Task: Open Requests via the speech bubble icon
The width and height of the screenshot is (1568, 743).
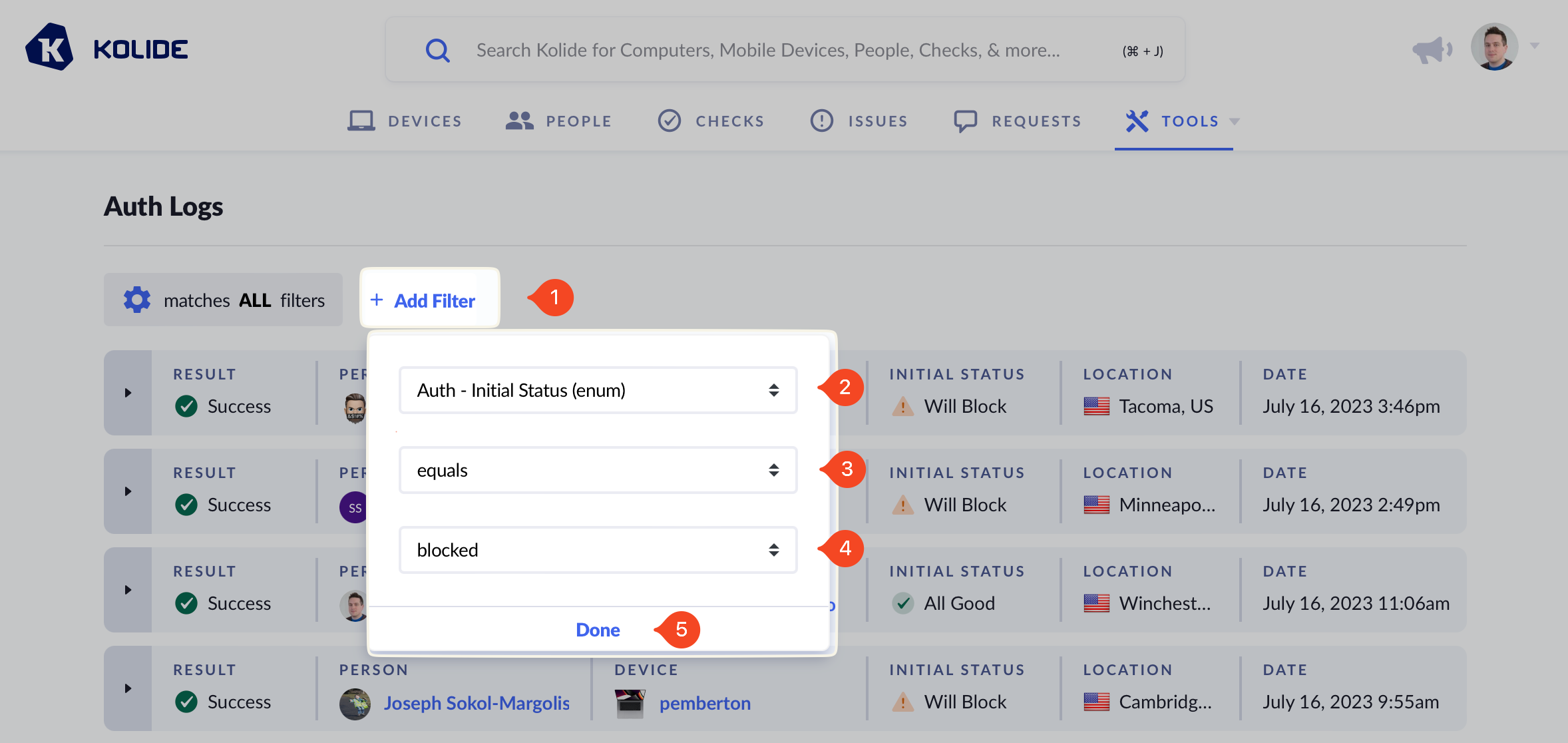Action: click(x=965, y=121)
